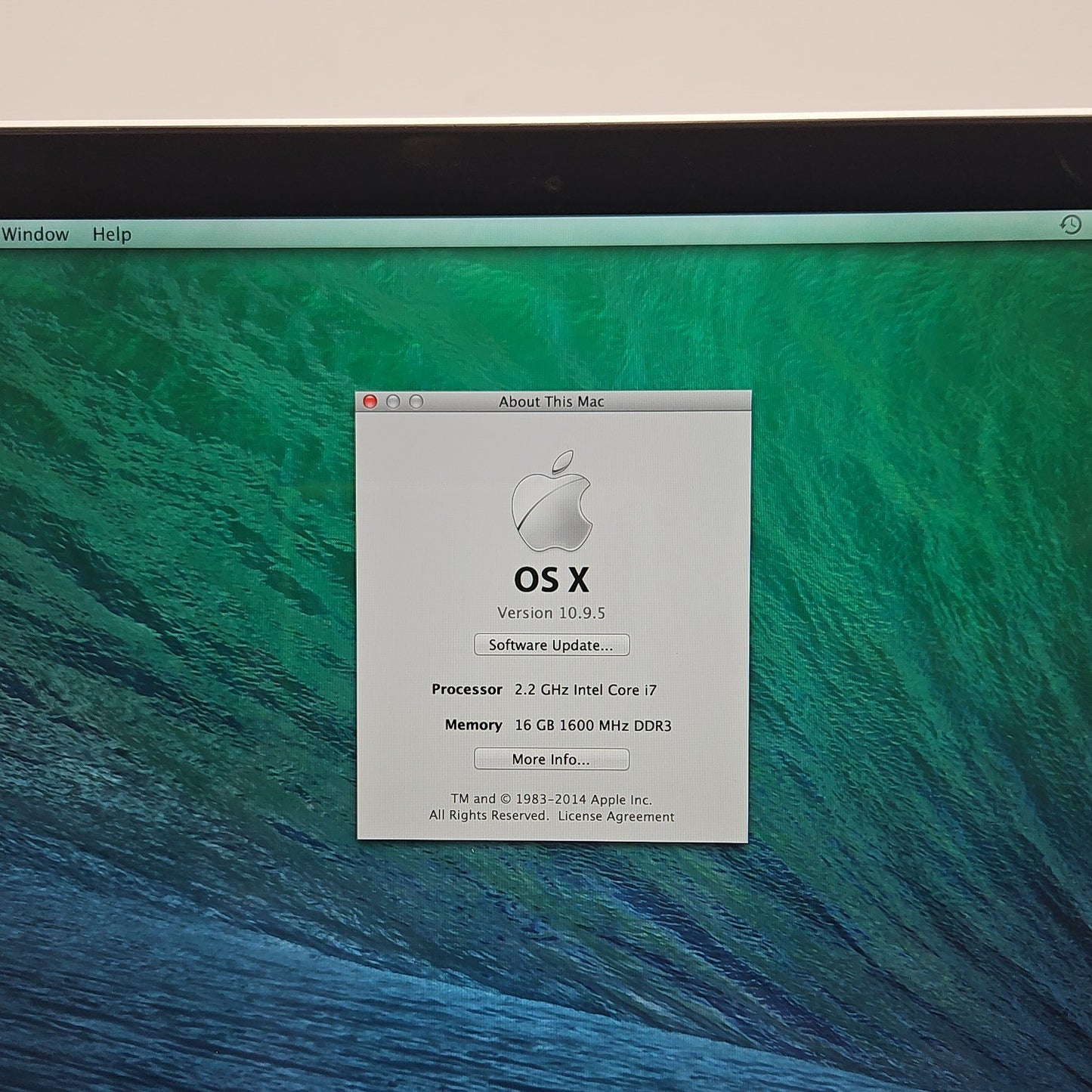The width and height of the screenshot is (1092, 1092).
Task: Click the grayed-out minimize button in About window
Action: point(393,401)
